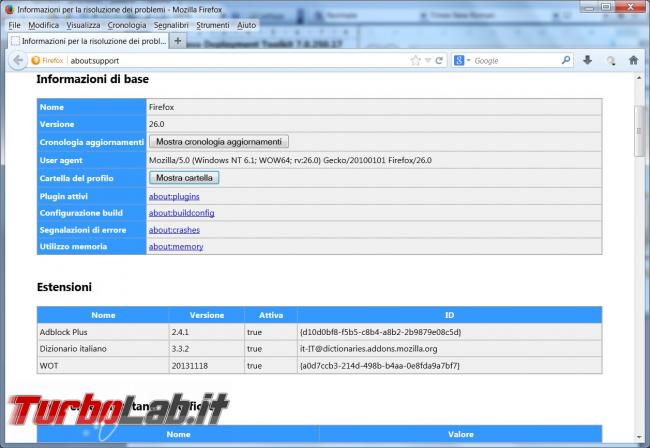Click Mostra cronologia aggiornamenti button

tap(219, 142)
